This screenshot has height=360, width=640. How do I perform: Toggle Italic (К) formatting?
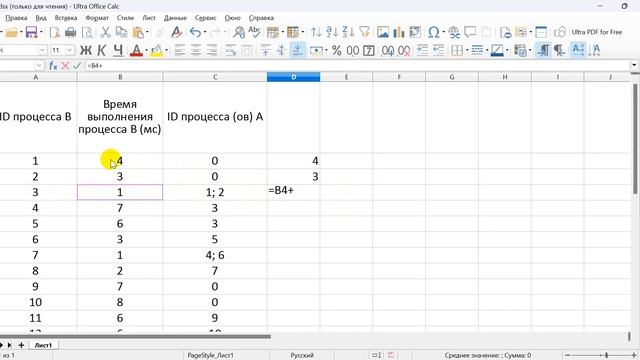coord(102,50)
